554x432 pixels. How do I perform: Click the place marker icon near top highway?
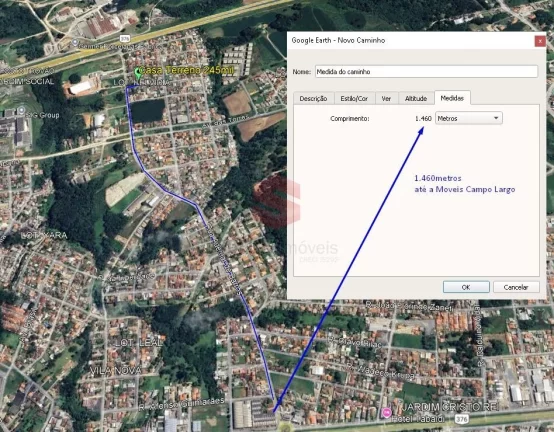(x=75, y=43)
